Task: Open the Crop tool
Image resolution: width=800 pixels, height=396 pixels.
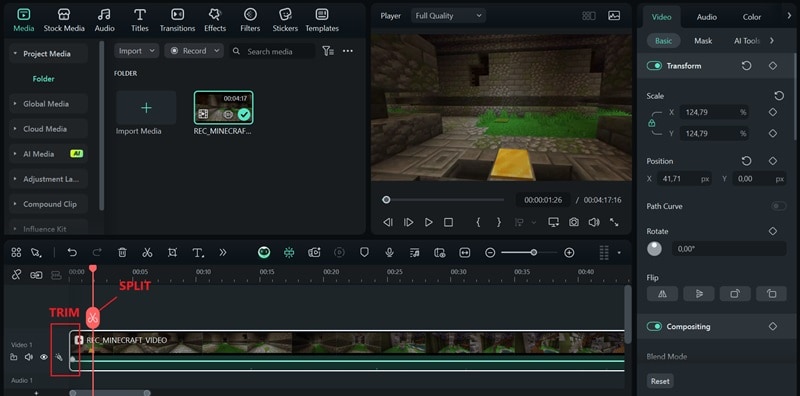Action: click(x=172, y=252)
